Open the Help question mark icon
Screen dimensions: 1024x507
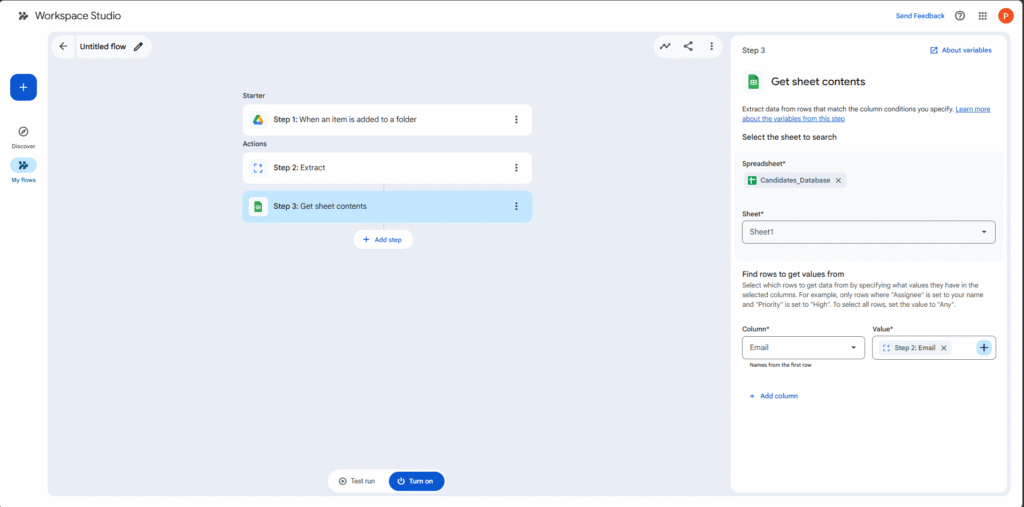pos(960,16)
